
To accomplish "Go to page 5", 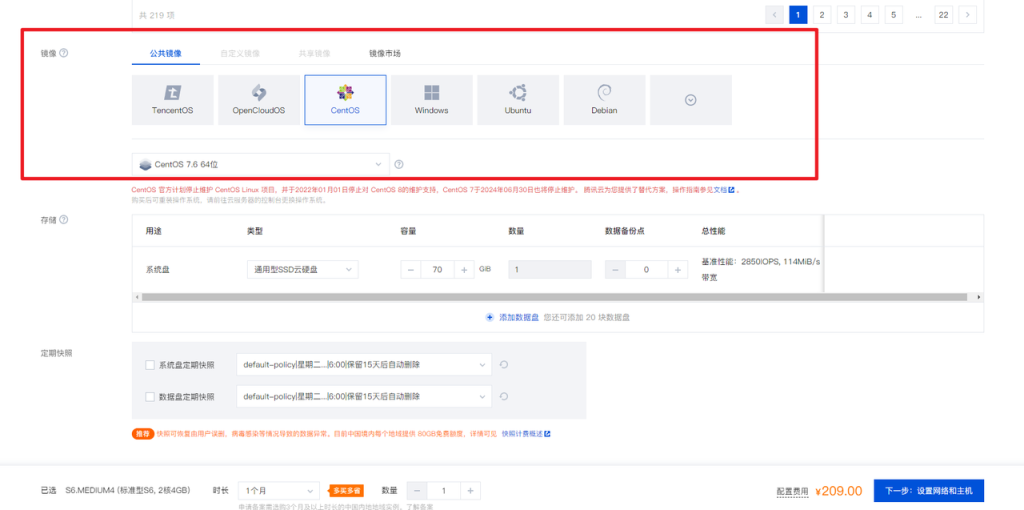I will point(894,14).
